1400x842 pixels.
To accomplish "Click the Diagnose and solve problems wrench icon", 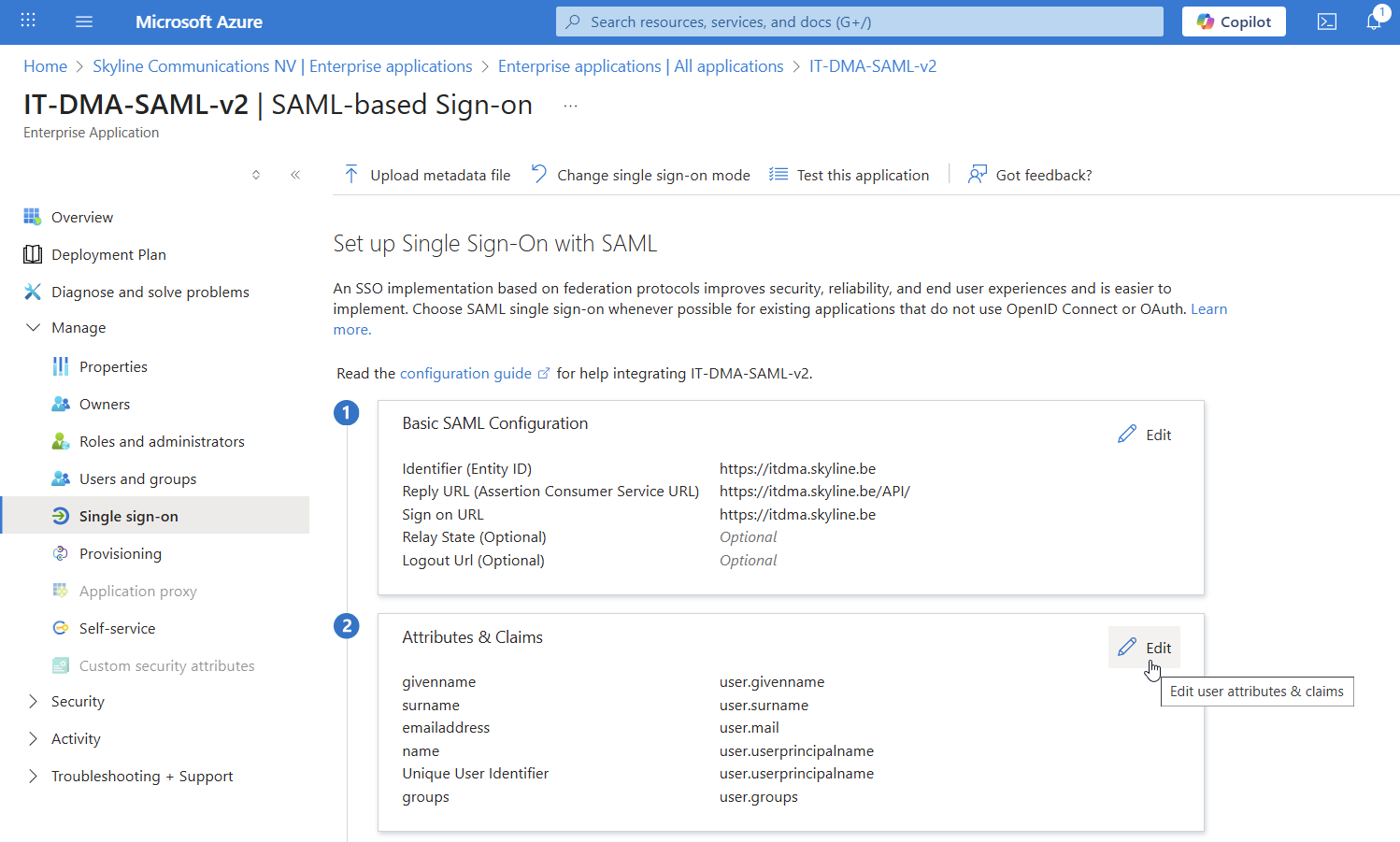I will pyautogui.click(x=33, y=292).
